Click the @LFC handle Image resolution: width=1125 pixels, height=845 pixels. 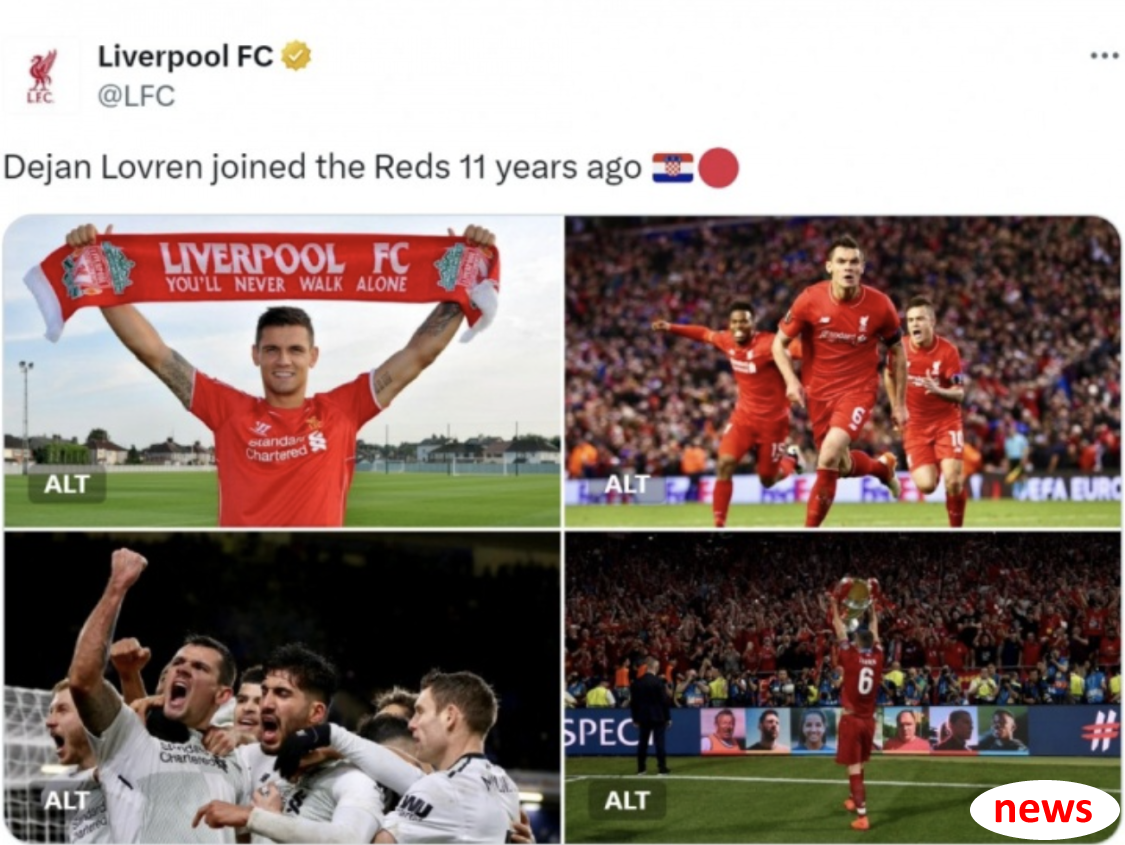(x=136, y=95)
